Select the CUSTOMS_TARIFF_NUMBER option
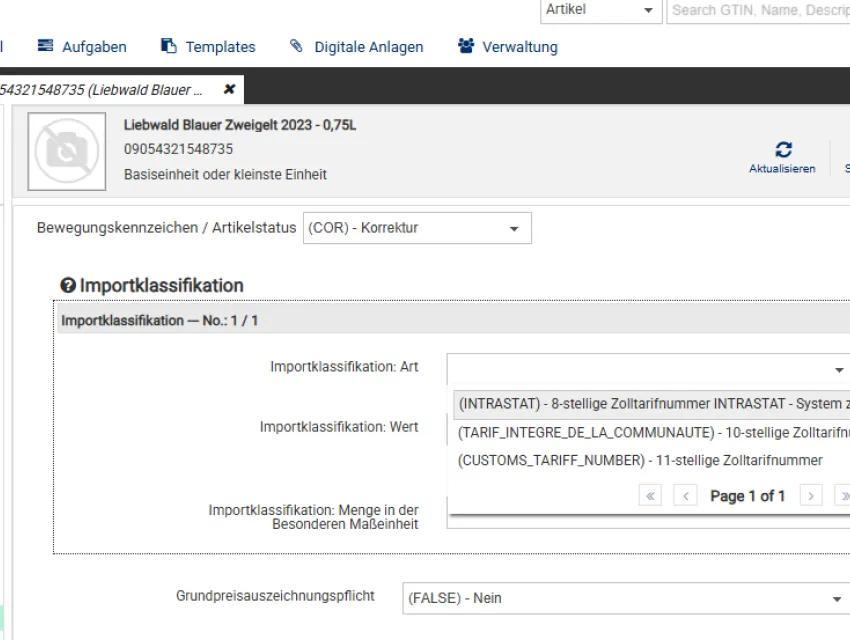This screenshot has width=850, height=640. (640, 460)
